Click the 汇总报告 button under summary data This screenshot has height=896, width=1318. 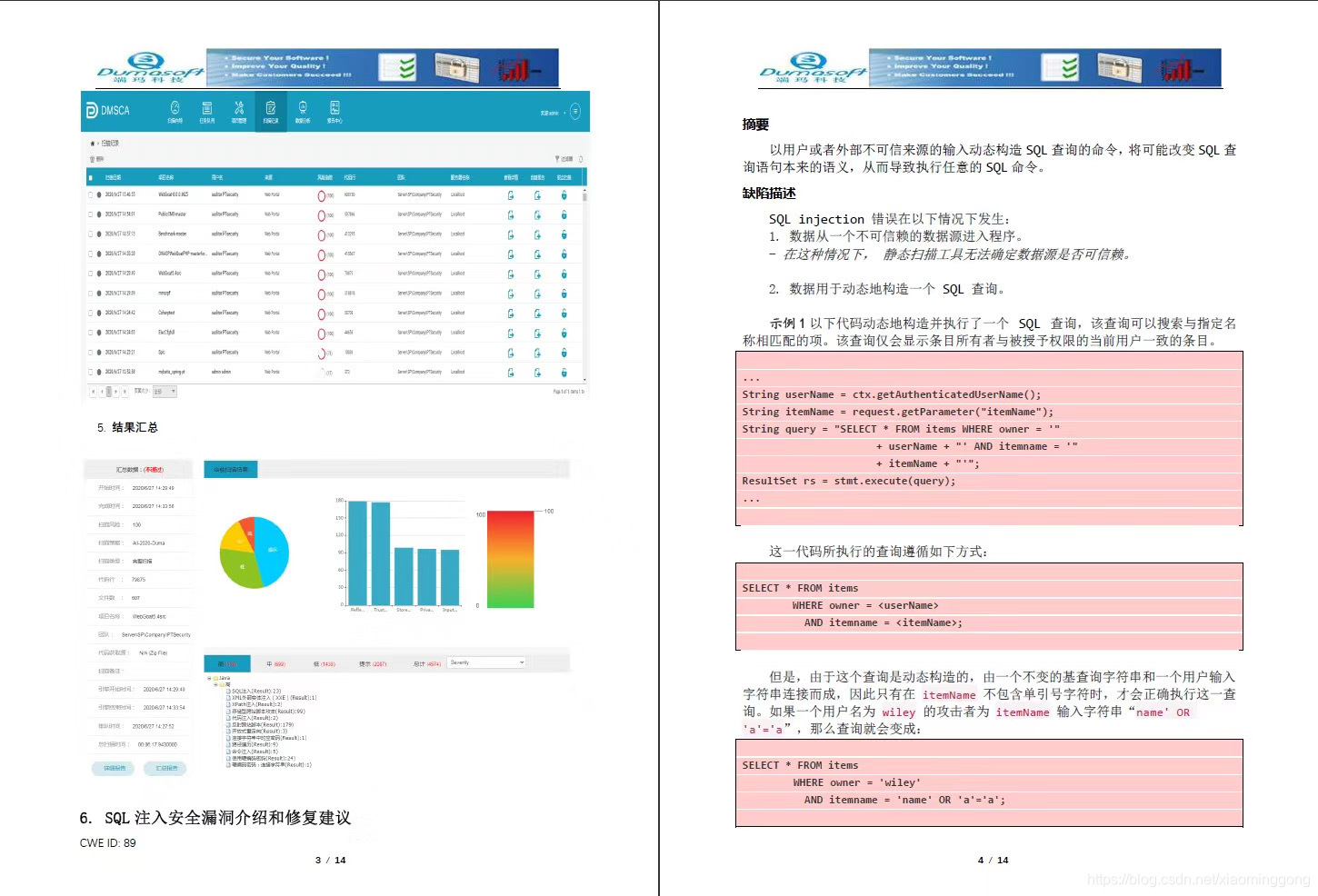pyautogui.click(x=165, y=769)
